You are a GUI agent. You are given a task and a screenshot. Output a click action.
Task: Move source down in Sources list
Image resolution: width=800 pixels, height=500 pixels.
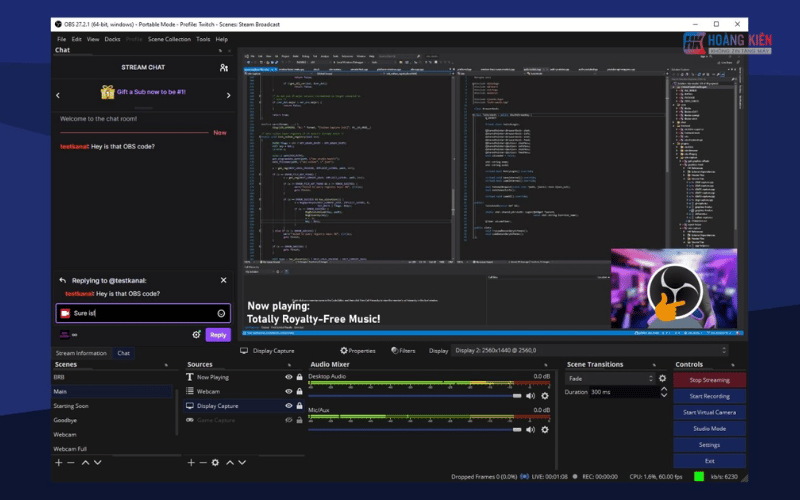pos(242,462)
